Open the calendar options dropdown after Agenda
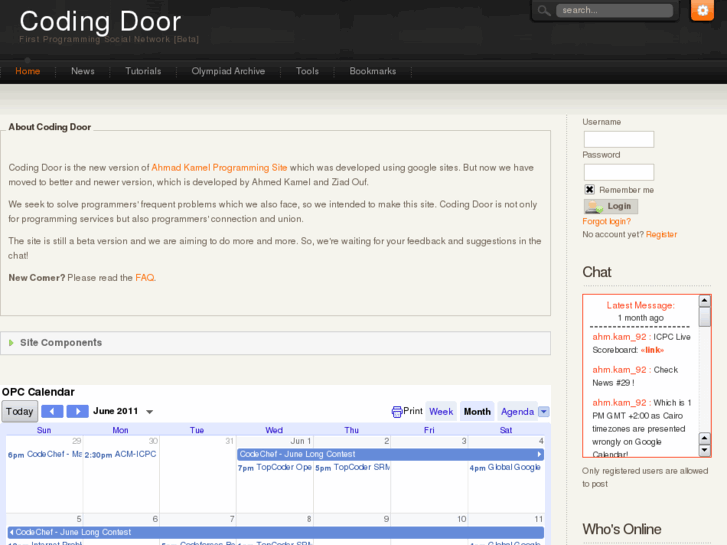The width and height of the screenshot is (727, 545). click(x=544, y=411)
